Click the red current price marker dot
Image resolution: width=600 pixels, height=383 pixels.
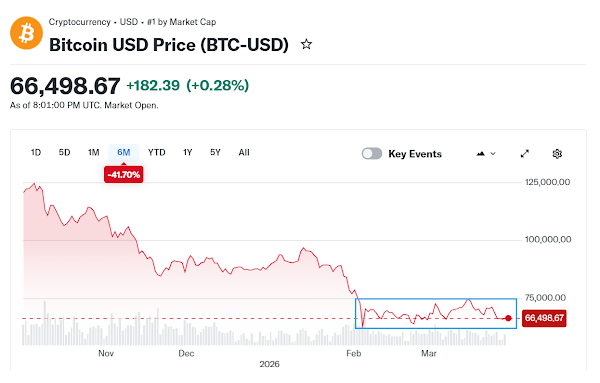coord(508,318)
